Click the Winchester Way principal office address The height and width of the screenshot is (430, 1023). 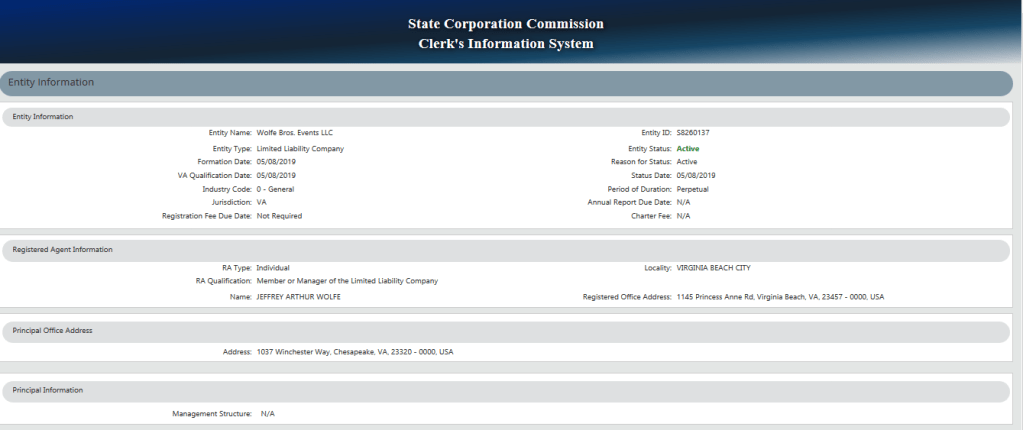(x=355, y=352)
